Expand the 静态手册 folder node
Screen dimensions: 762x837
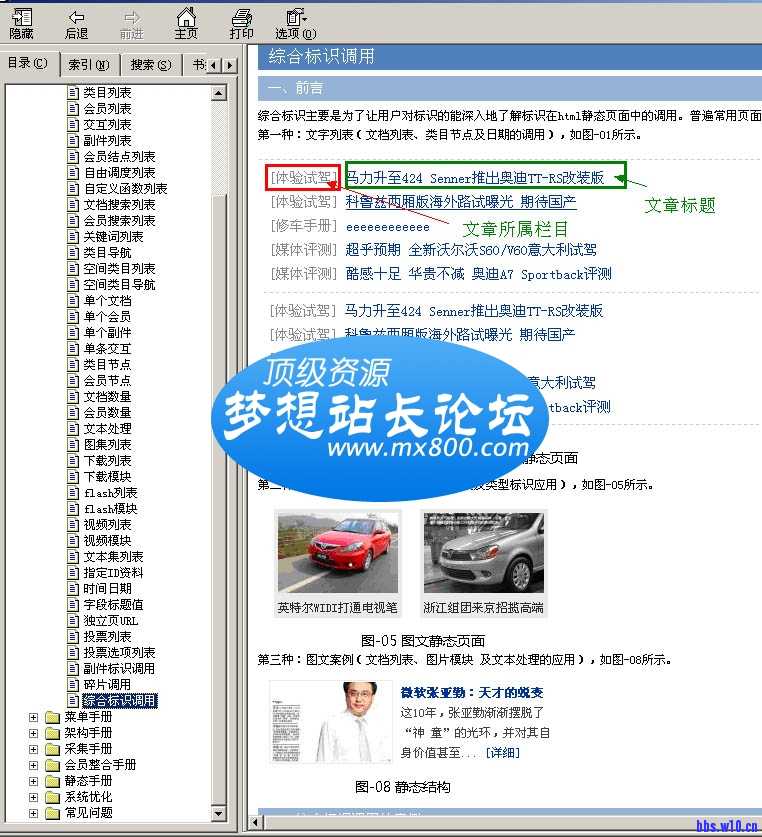(34, 781)
